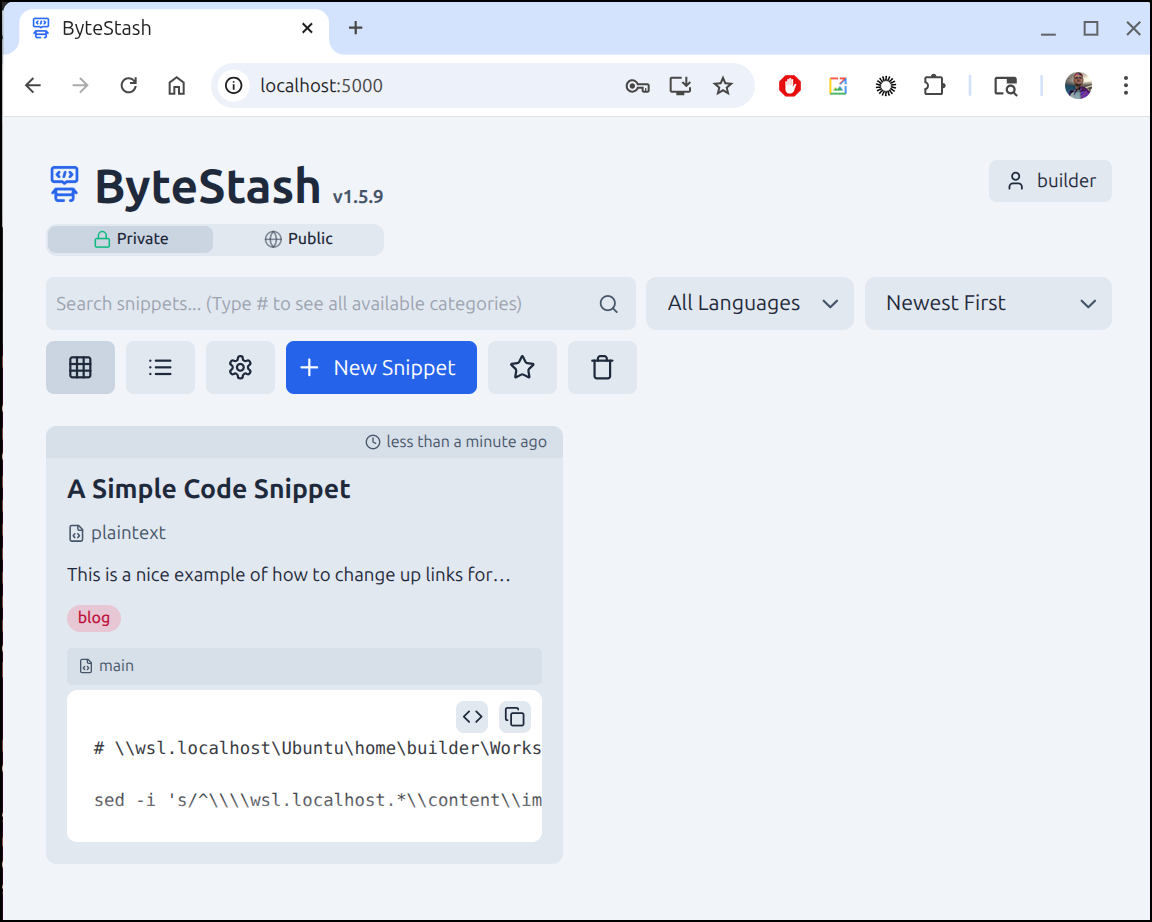This screenshot has height=922, width=1152.
Task: Copy snippet code to clipboard
Action: (x=515, y=716)
